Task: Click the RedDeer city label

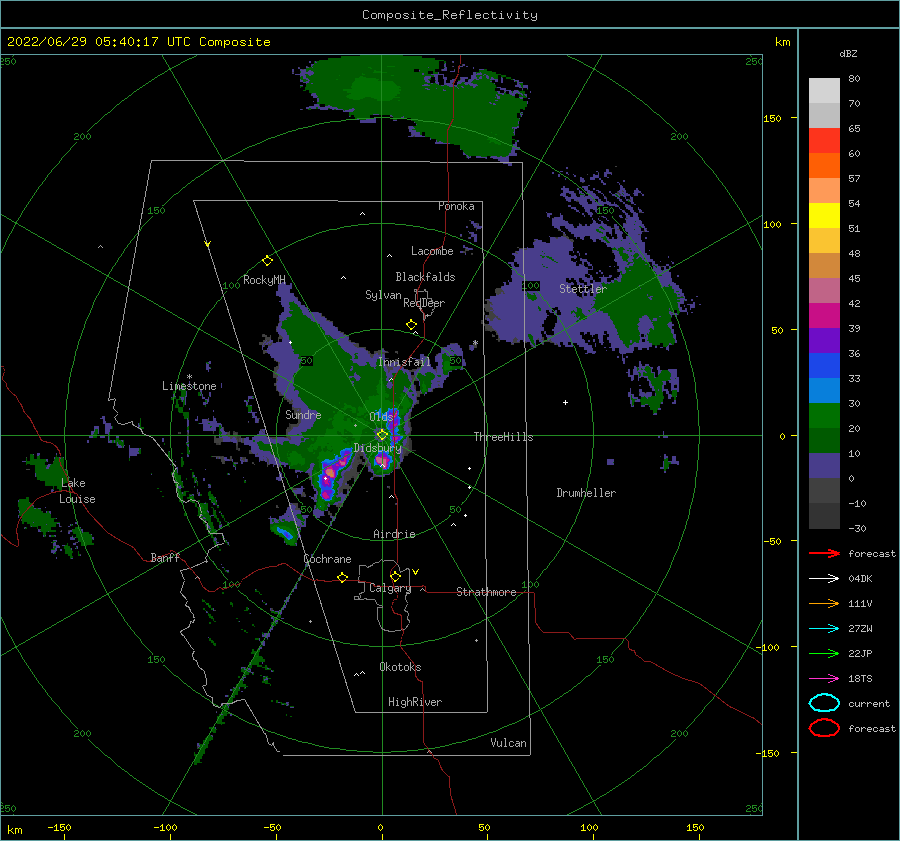Action: tap(424, 303)
